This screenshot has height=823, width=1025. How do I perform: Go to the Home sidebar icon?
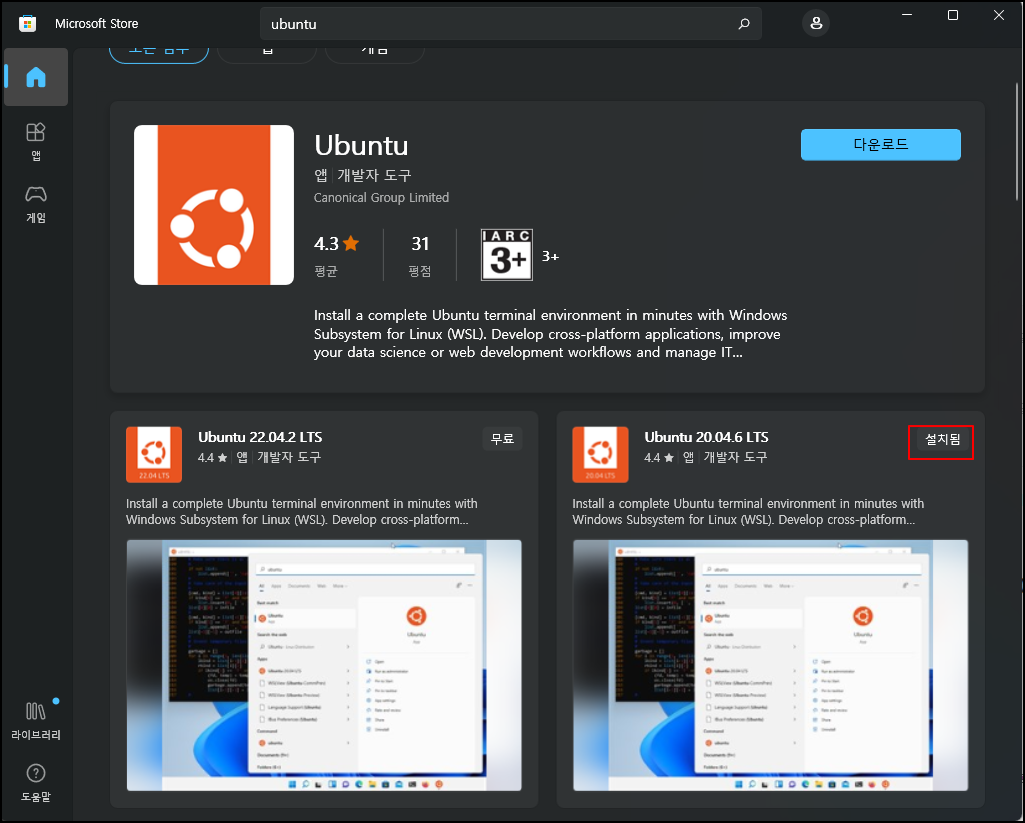coord(36,77)
